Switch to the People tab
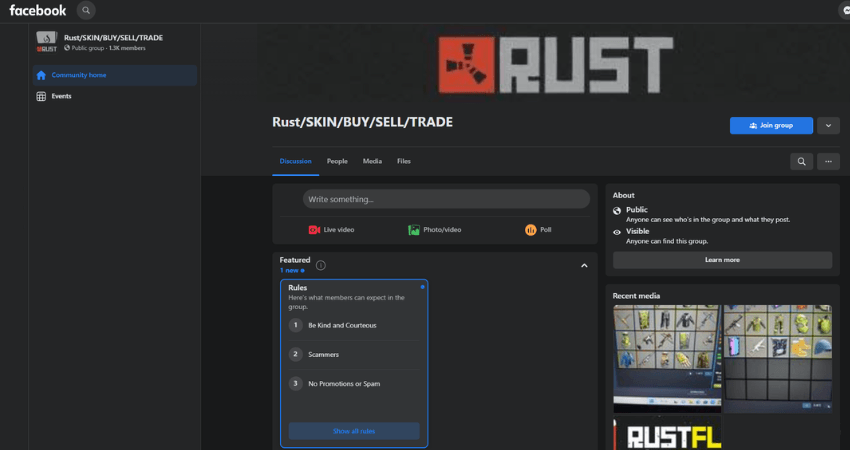Viewport: 850px width, 450px height. click(x=337, y=161)
